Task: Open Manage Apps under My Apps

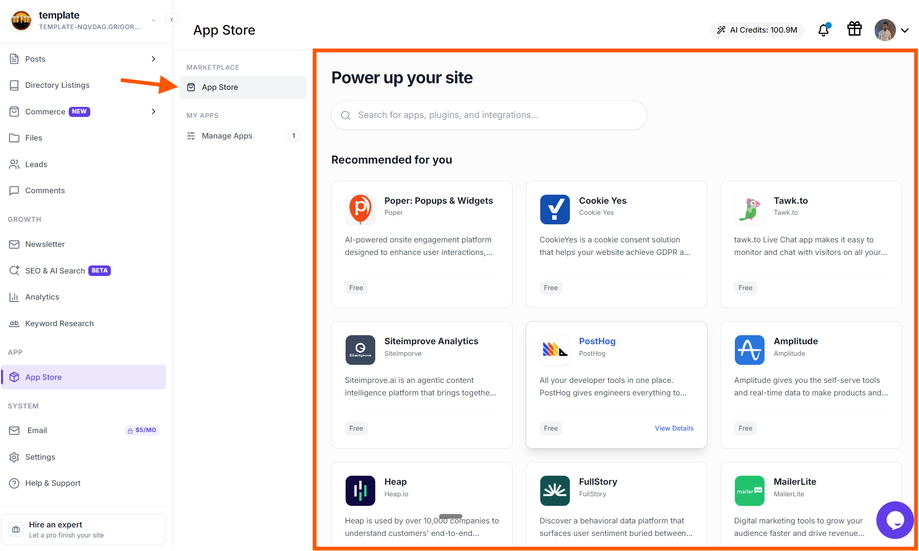Action: [227, 136]
